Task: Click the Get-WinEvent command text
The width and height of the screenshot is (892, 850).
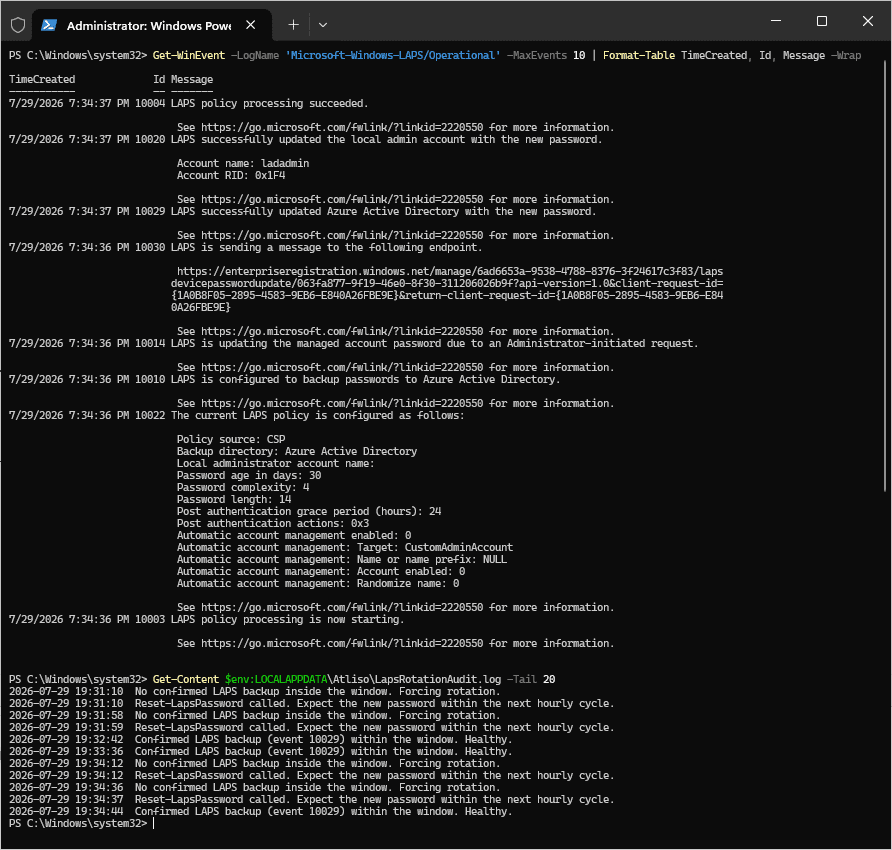Action: pos(189,55)
